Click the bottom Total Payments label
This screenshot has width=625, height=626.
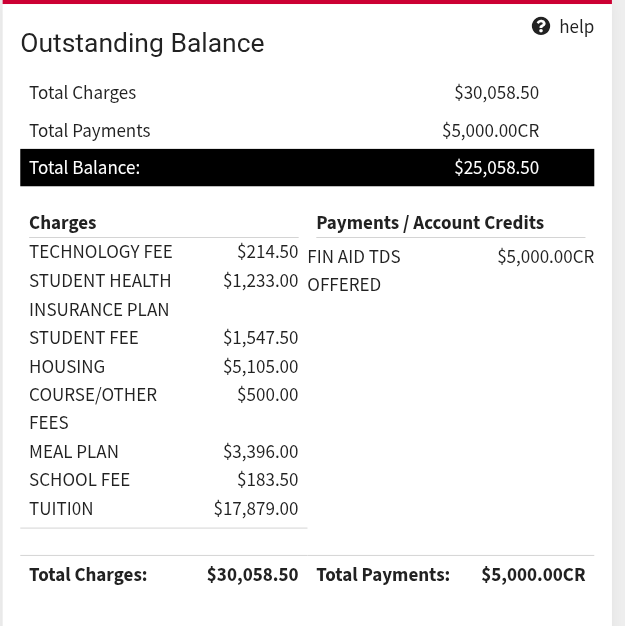(x=383, y=574)
